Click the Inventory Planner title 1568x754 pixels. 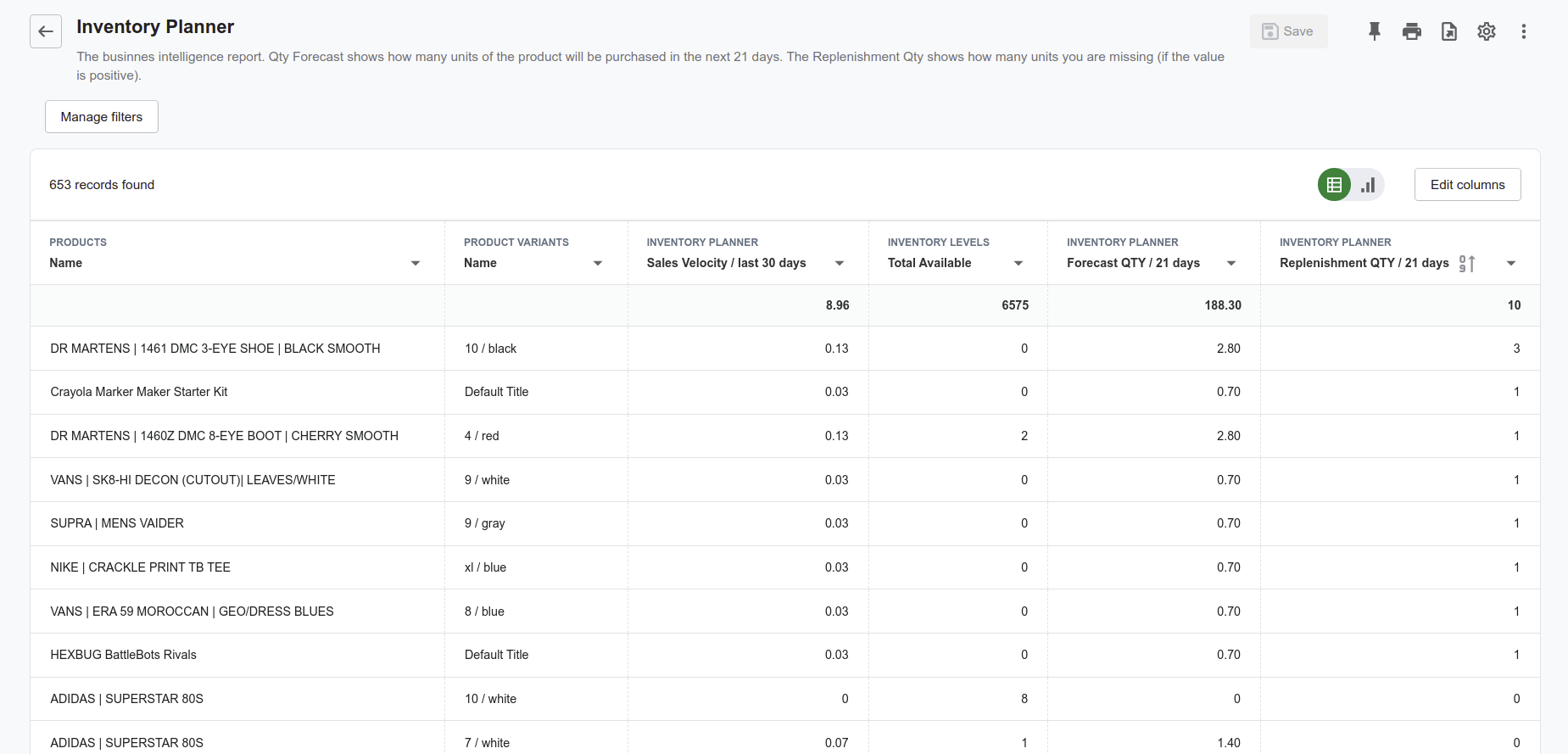click(x=155, y=27)
